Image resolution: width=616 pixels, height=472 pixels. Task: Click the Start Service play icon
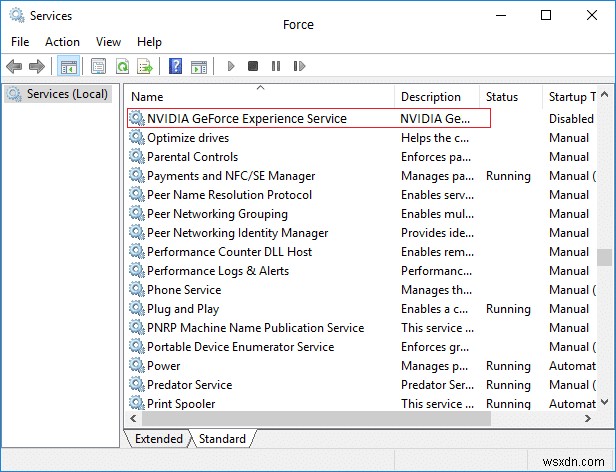pyautogui.click(x=231, y=67)
